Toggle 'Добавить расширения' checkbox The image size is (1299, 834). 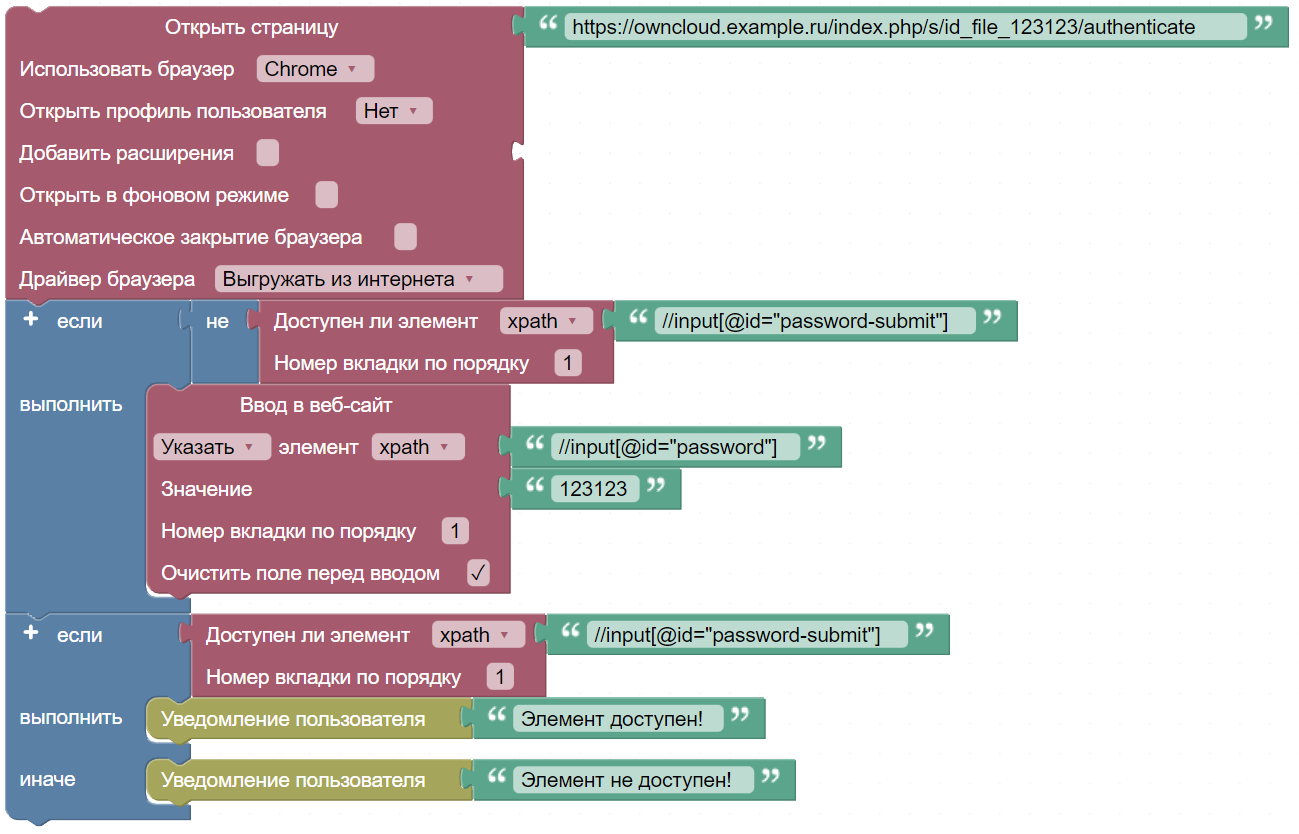pos(267,153)
